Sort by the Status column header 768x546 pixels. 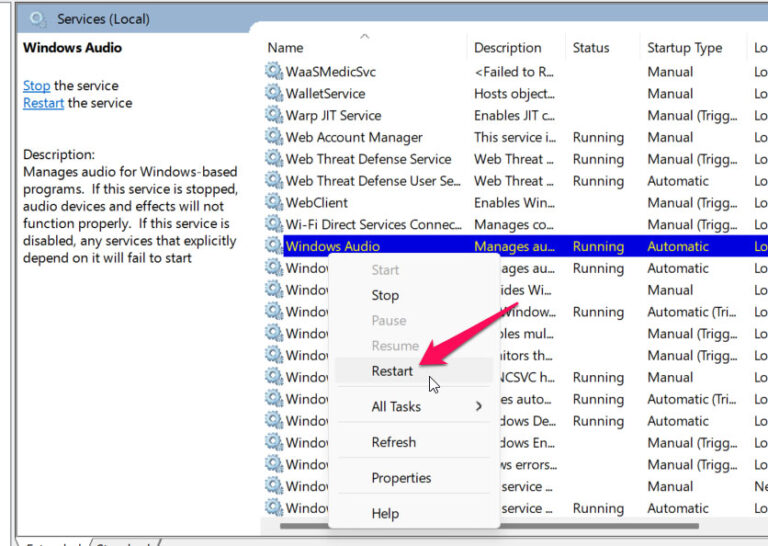pyautogui.click(x=591, y=47)
